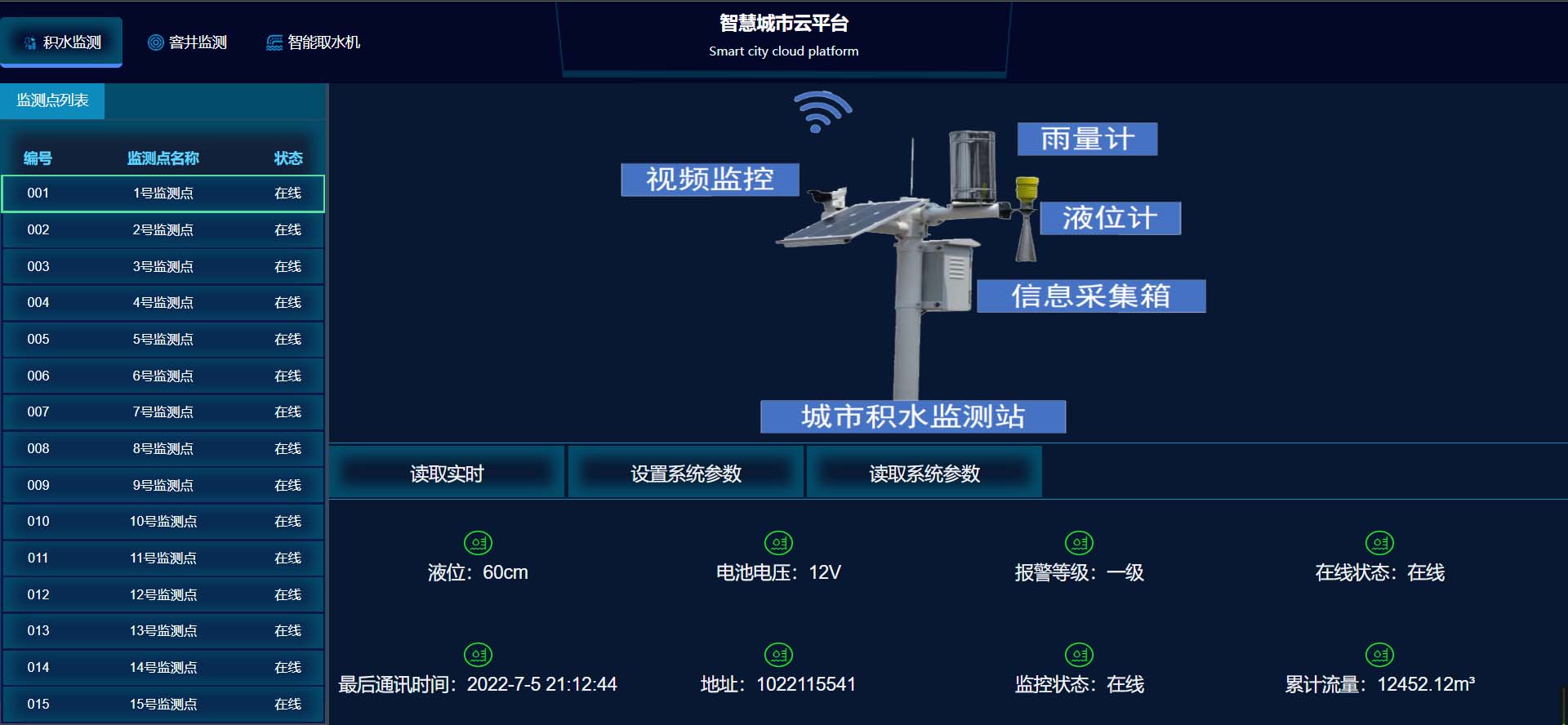
Task: Select monitoring point 005 row
Action: [163, 340]
